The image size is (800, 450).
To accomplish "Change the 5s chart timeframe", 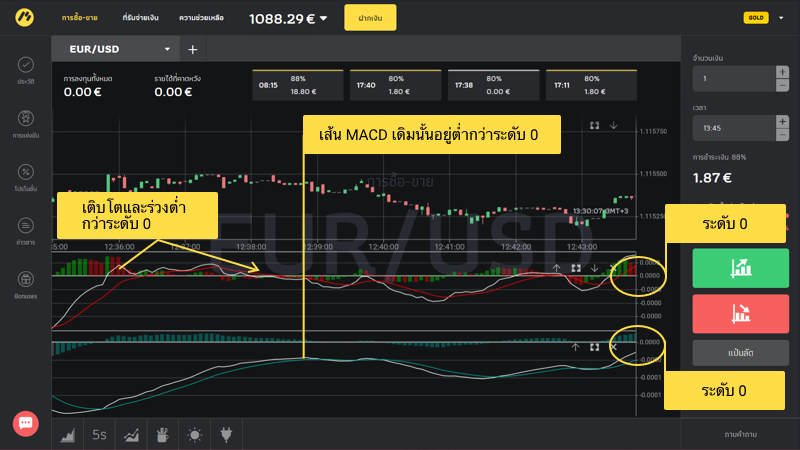I will tap(99, 435).
